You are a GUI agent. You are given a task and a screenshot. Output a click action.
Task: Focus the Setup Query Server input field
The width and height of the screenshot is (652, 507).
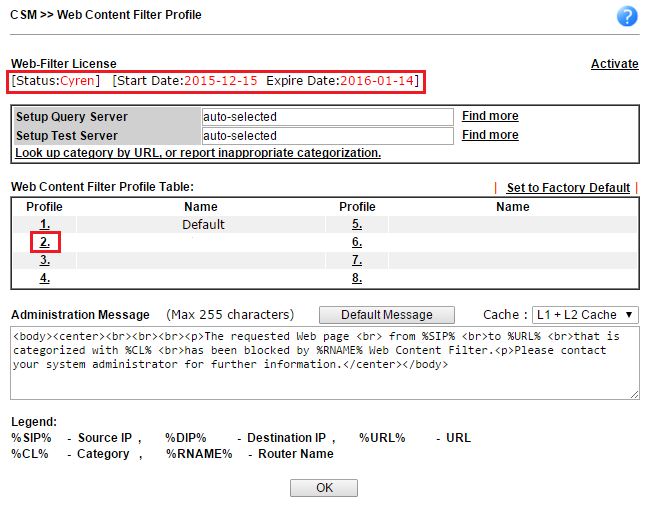[x=327, y=117]
